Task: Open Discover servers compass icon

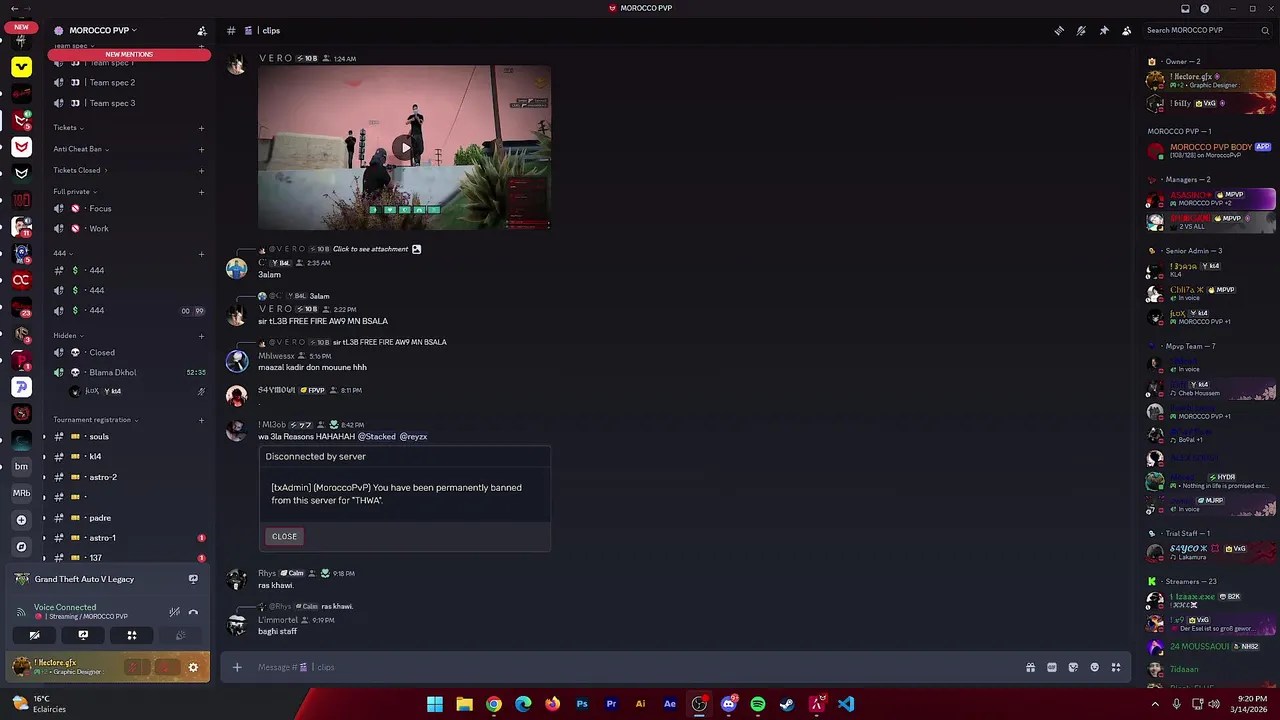Action: [21, 547]
